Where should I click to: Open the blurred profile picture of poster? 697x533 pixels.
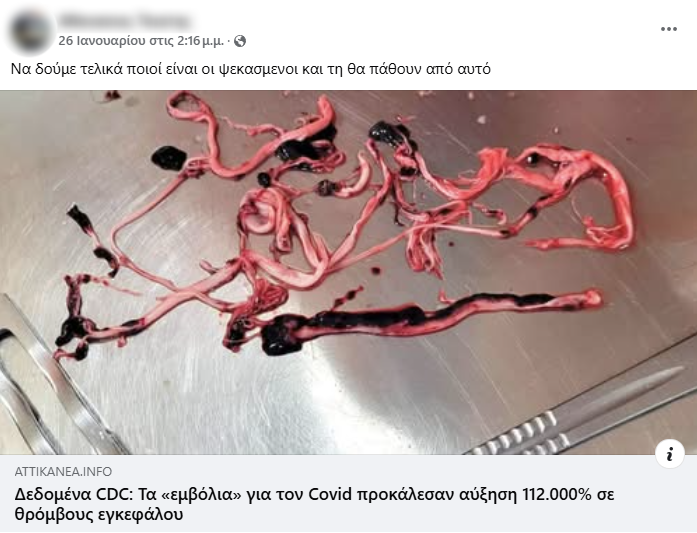pyautogui.click(x=30, y=31)
